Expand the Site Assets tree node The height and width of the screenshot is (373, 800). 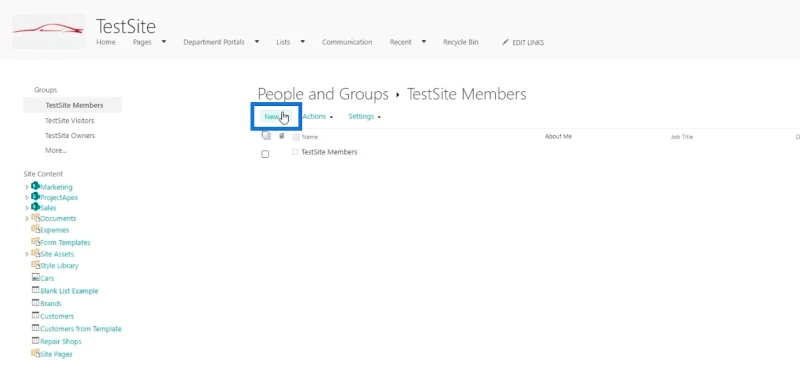click(27, 254)
